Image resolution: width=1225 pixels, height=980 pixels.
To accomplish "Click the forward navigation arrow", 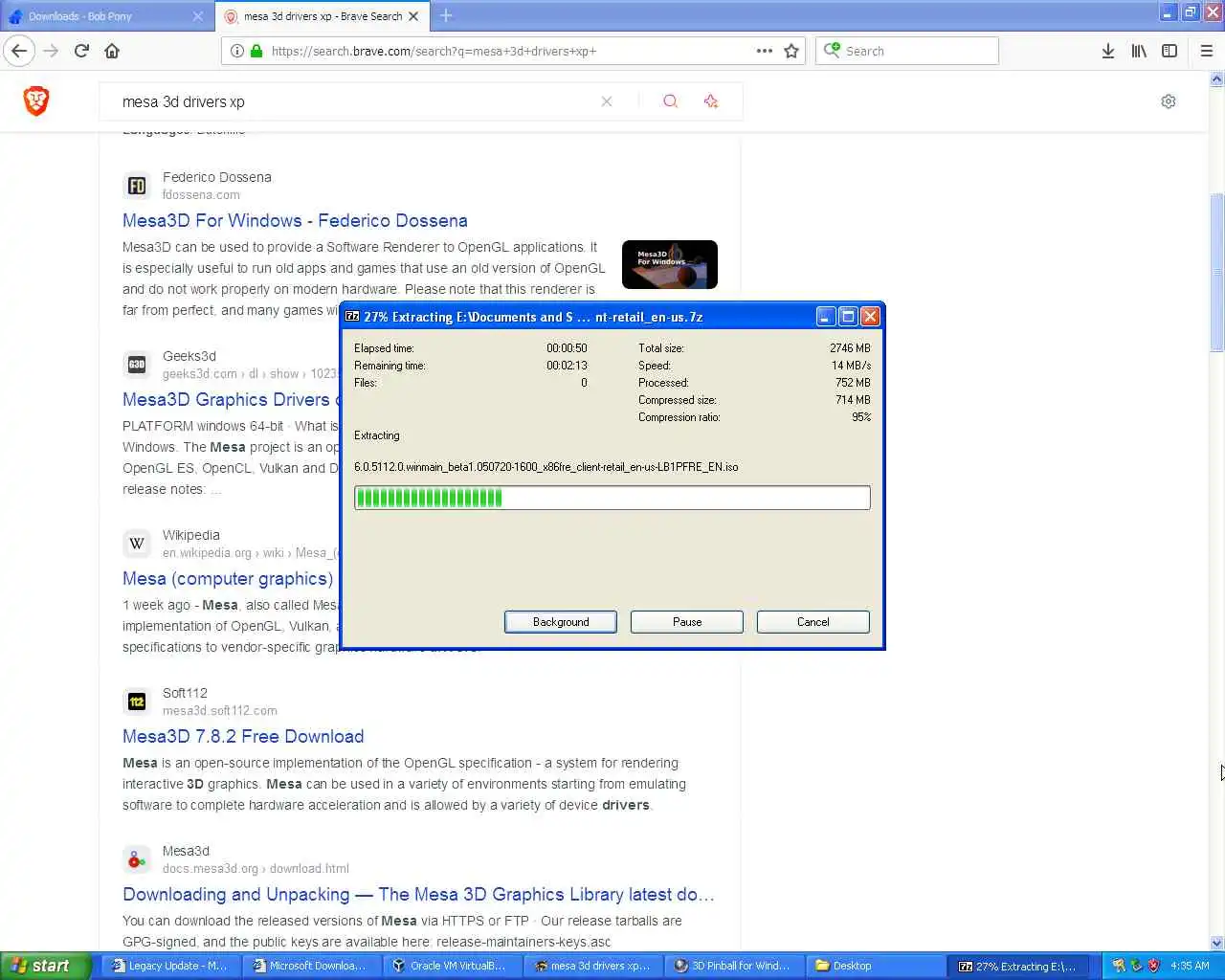I will 51,51.
